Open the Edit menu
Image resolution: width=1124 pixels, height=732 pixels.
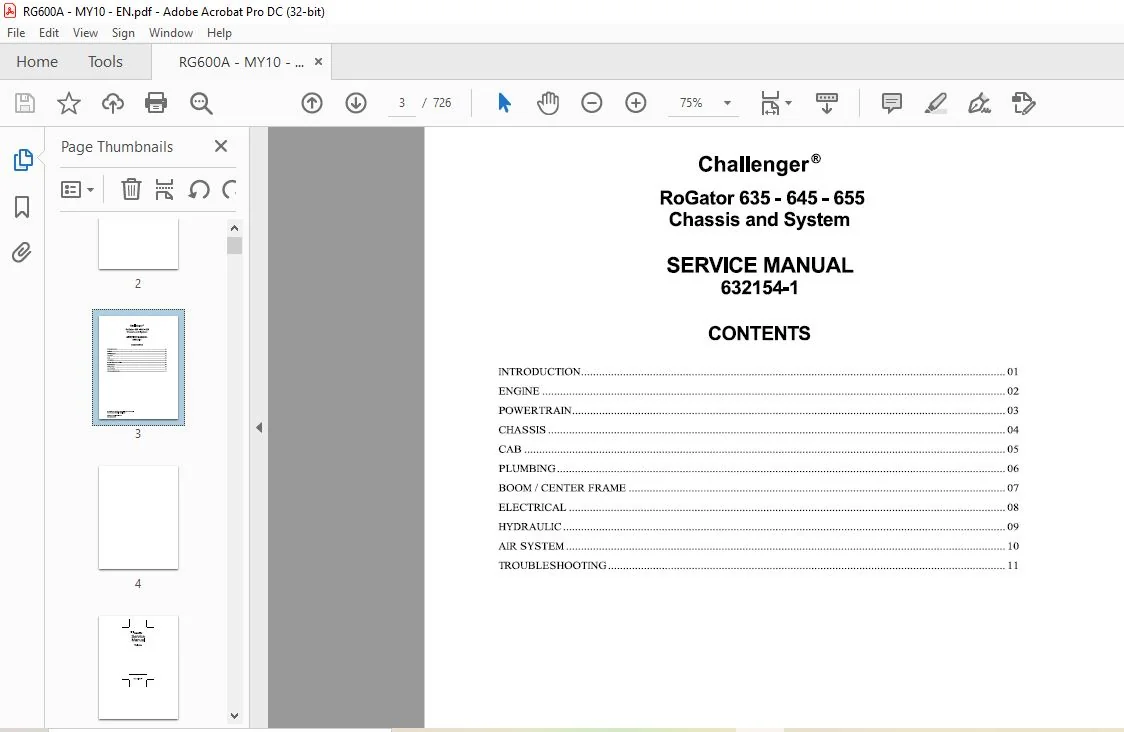point(49,33)
